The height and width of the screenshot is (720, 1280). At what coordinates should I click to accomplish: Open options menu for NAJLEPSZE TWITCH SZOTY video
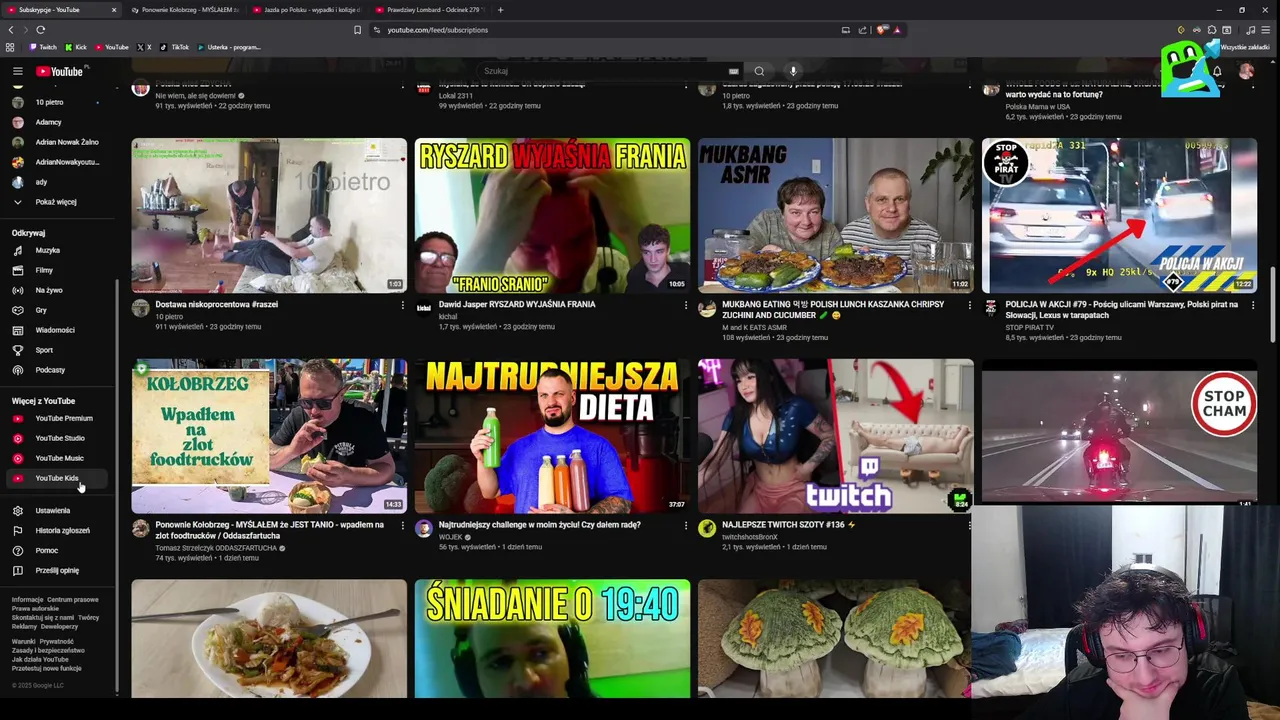(969, 525)
